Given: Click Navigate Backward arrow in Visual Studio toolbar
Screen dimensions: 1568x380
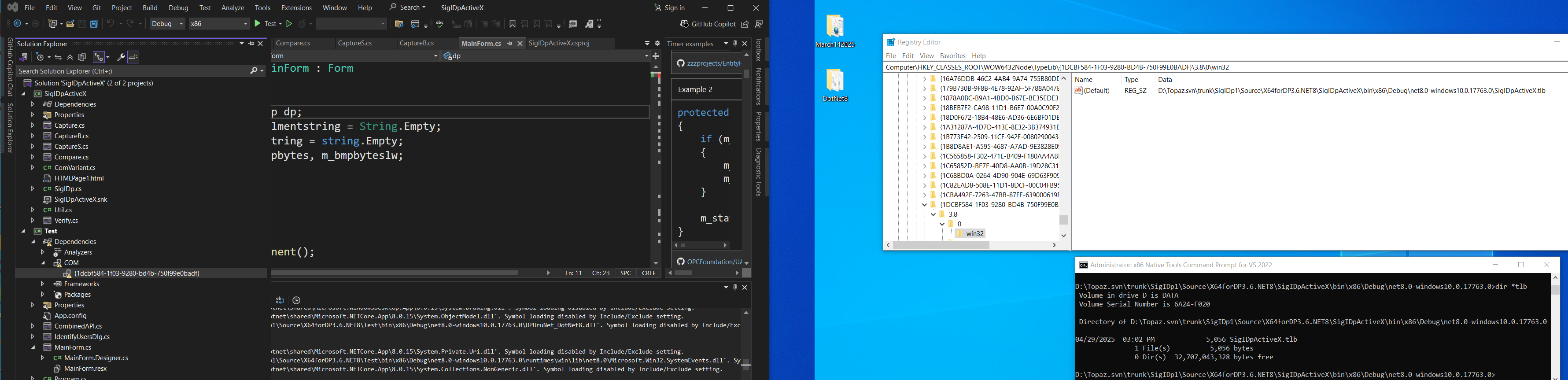Looking at the screenshot, I should (18, 24).
